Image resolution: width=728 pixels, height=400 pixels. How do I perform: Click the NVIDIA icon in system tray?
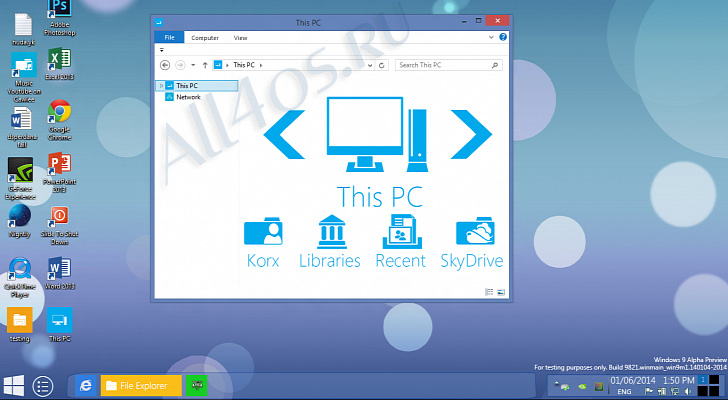(x=582, y=386)
